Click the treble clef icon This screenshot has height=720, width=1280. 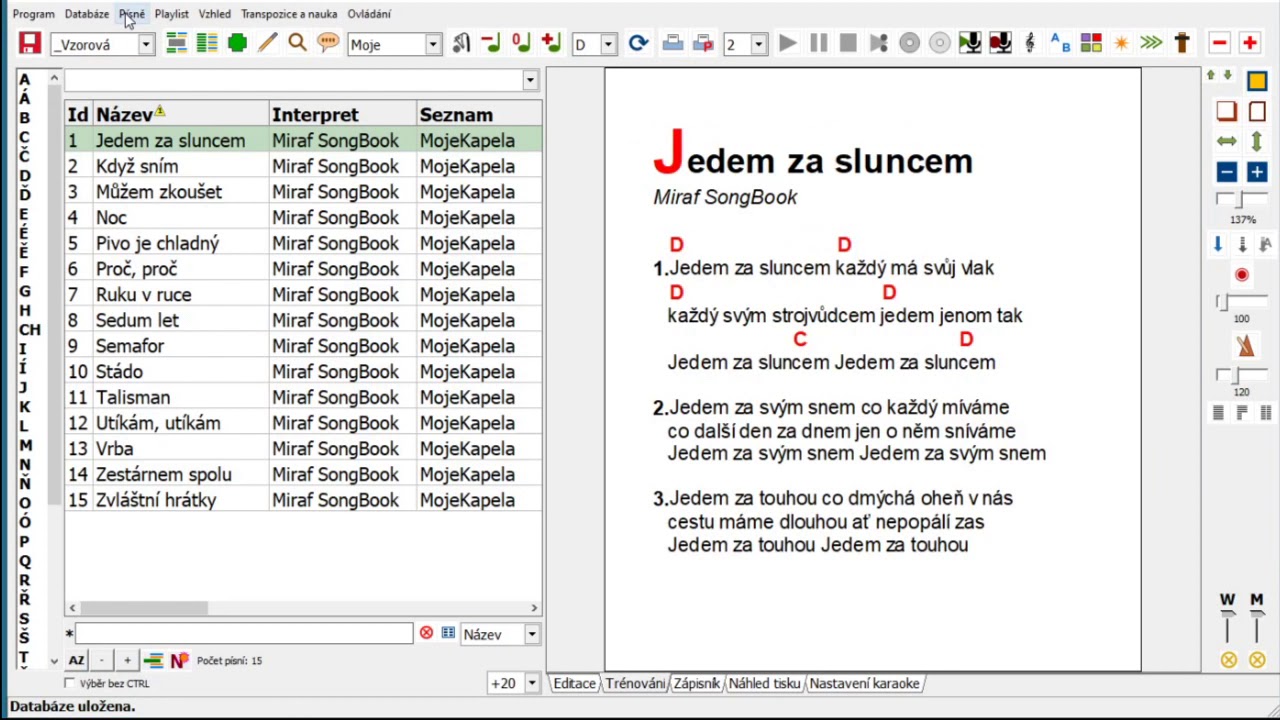point(1030,43)
